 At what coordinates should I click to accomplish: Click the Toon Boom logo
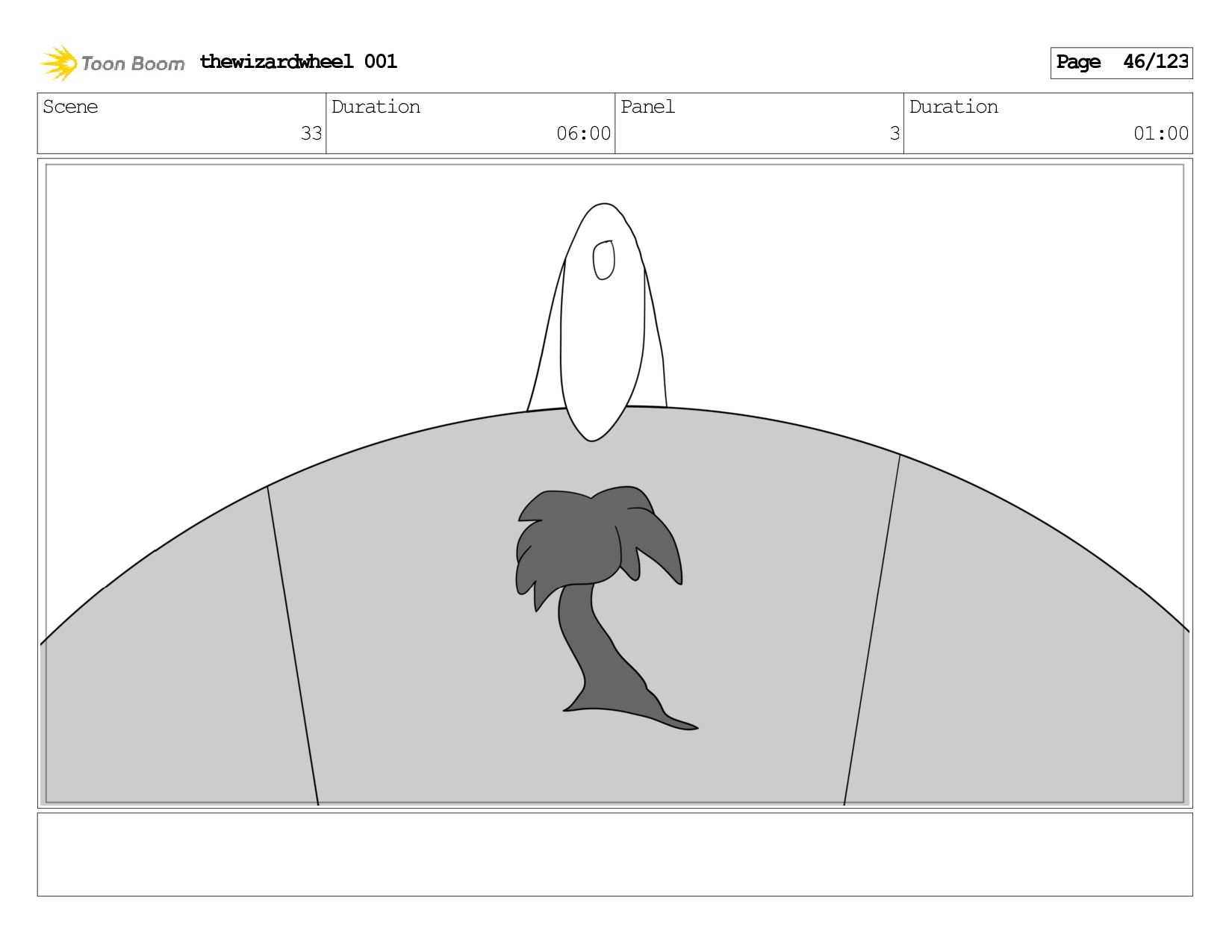coord(112,63)
